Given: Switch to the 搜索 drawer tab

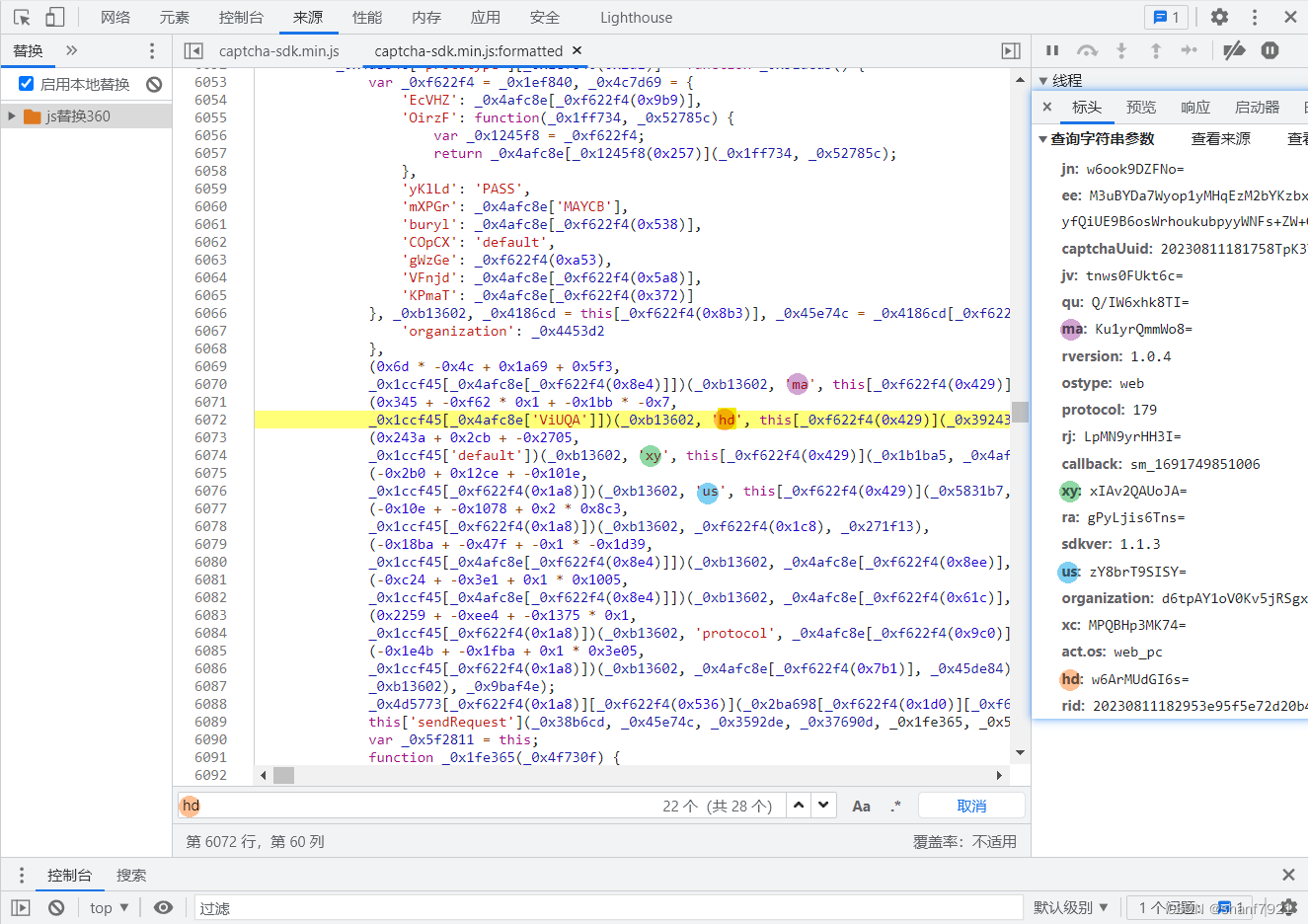Looking at the screenshot, I should click(131, 876).
